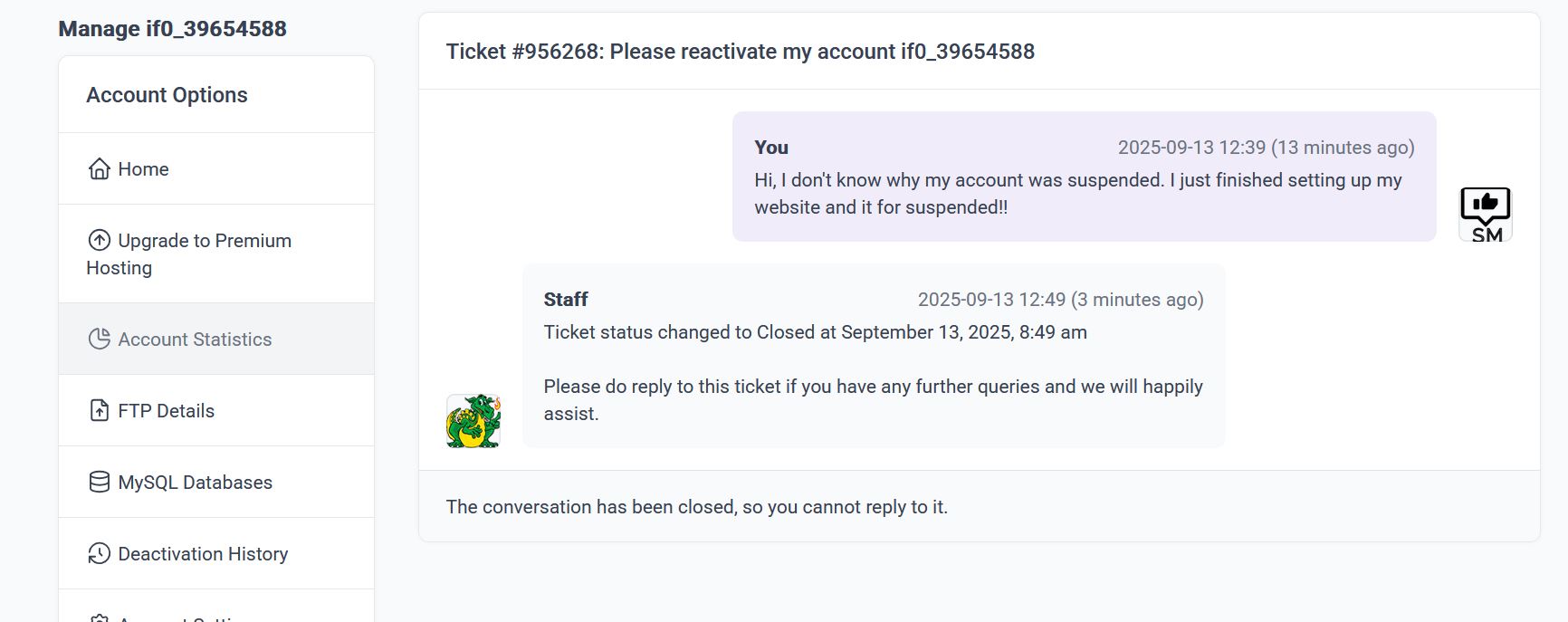This screenshot has height=622, width=1568.
Task: View Deactivation History label
Action: (203, 554)
